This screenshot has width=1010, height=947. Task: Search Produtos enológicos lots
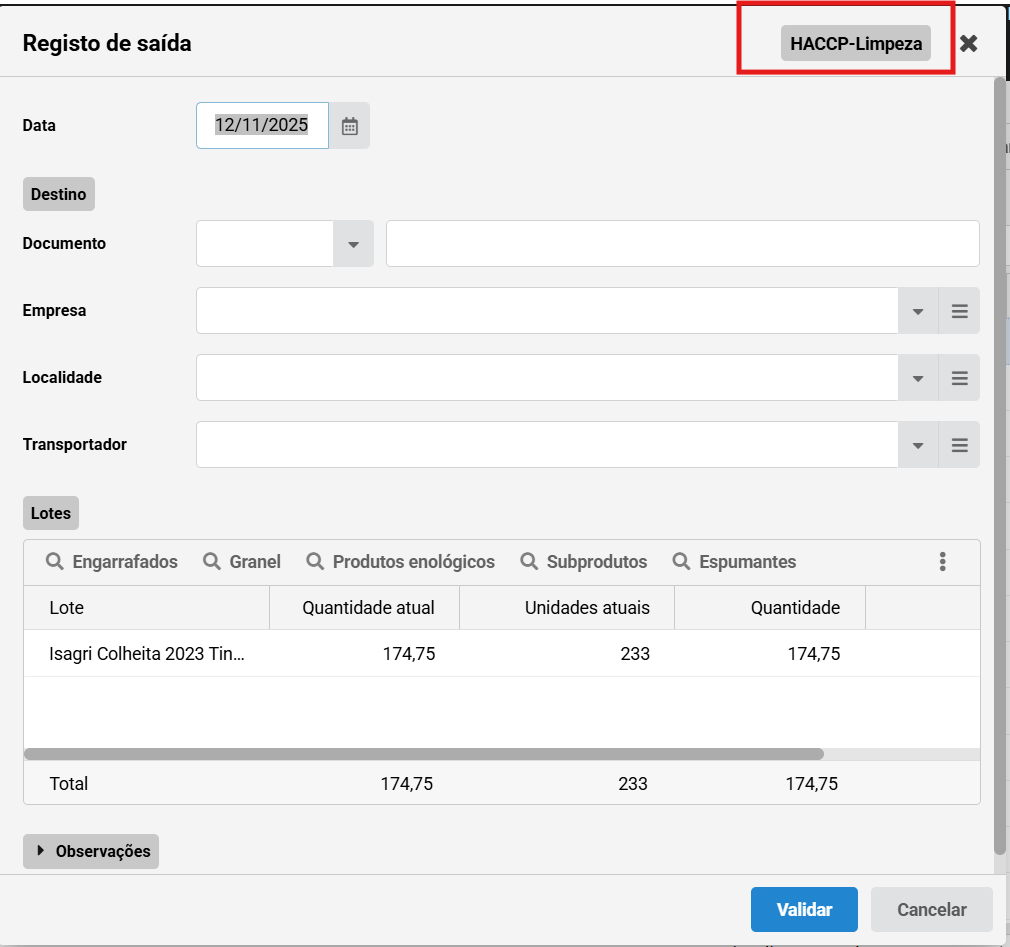tap(400, 562)
